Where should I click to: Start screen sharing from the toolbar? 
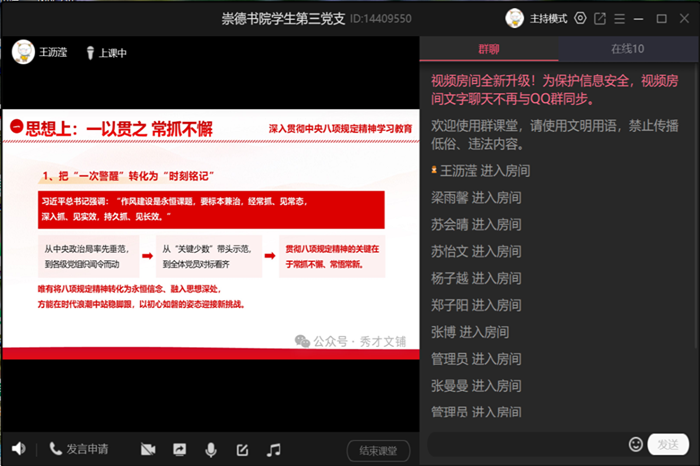click(180, 449)
